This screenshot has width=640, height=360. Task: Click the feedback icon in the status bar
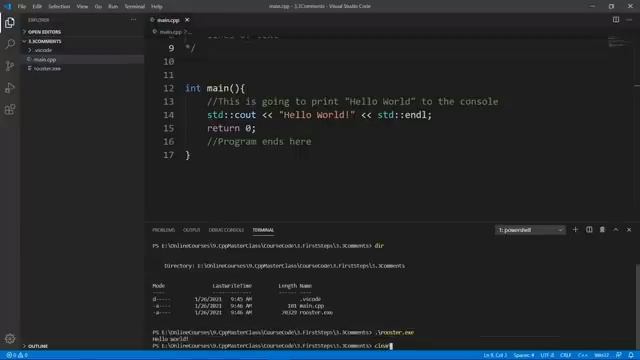(619, 355)
